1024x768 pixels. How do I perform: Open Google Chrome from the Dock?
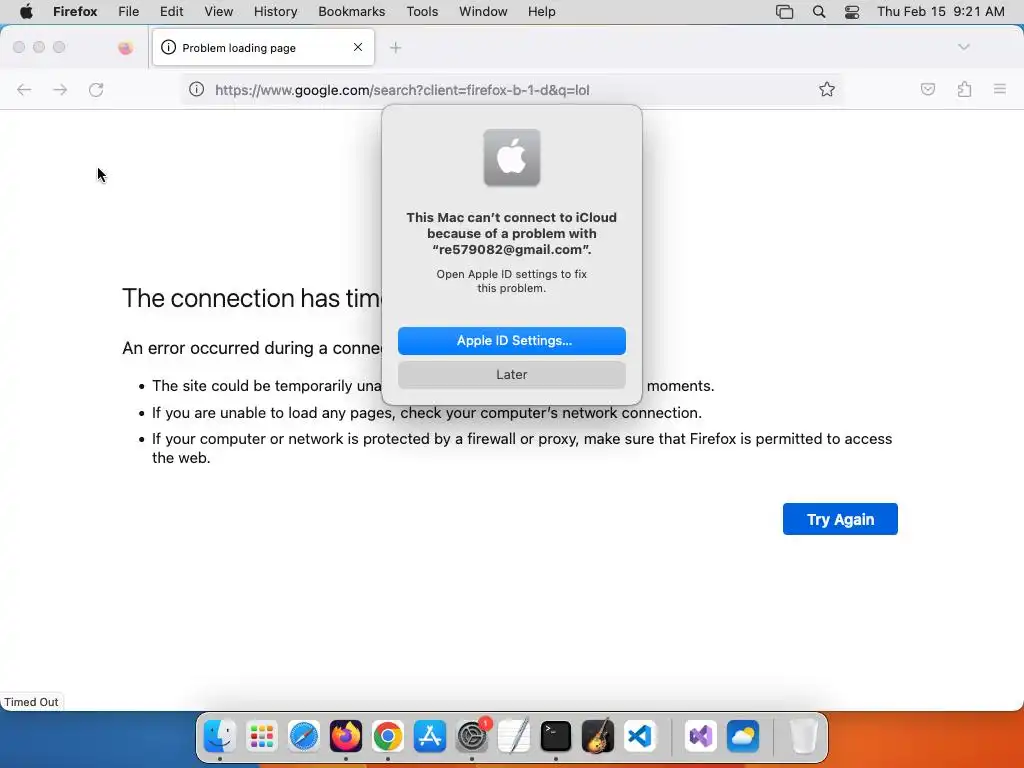click(x=387, y=736)
